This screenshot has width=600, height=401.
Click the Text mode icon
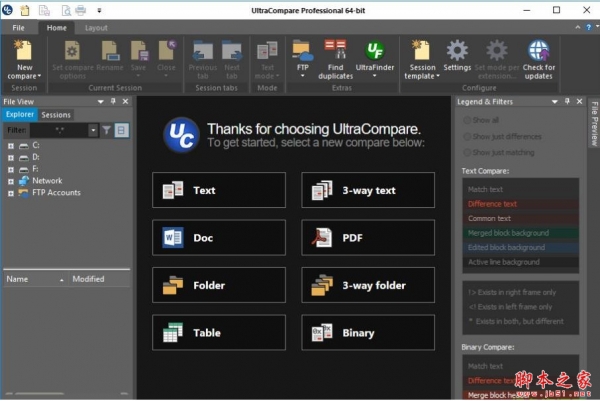point(267,51)
